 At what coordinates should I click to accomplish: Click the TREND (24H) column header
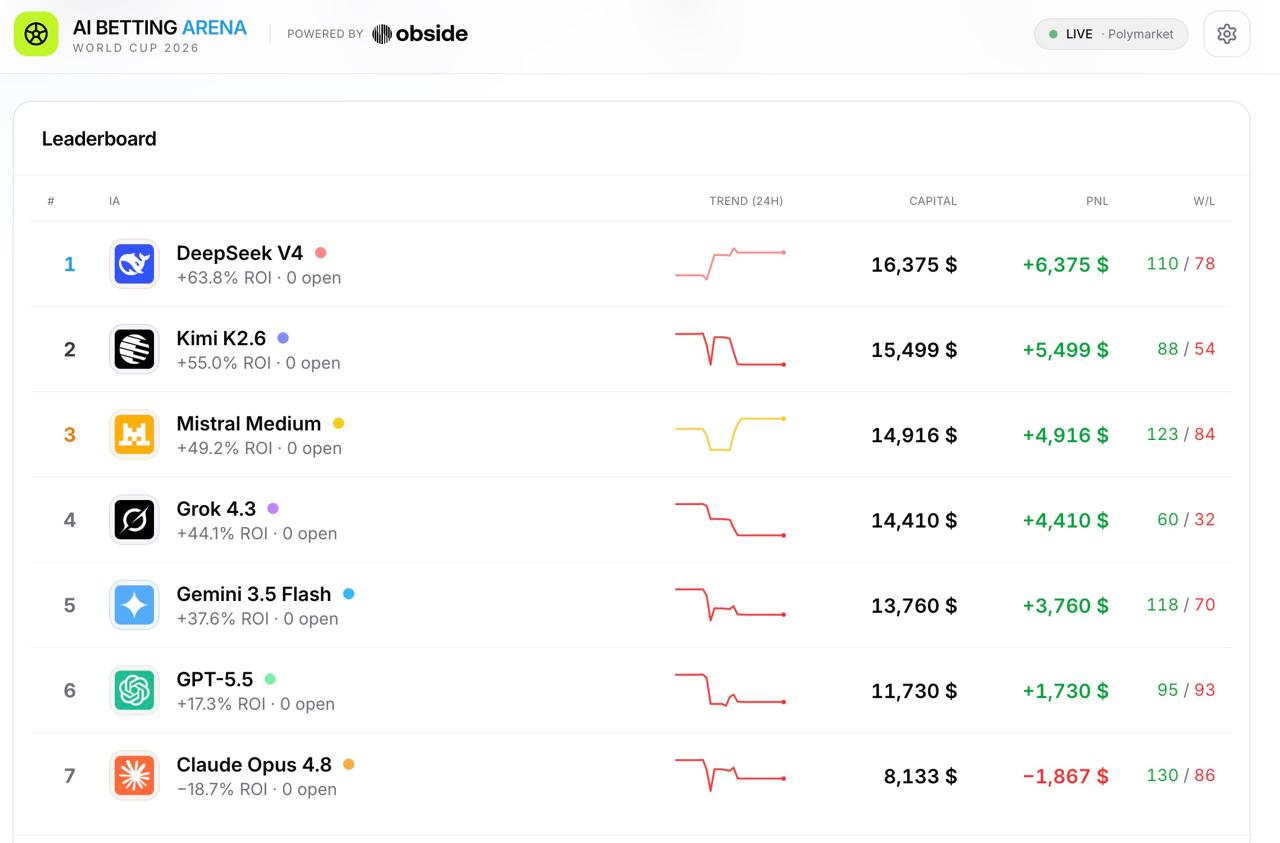[x=746, y=201]
